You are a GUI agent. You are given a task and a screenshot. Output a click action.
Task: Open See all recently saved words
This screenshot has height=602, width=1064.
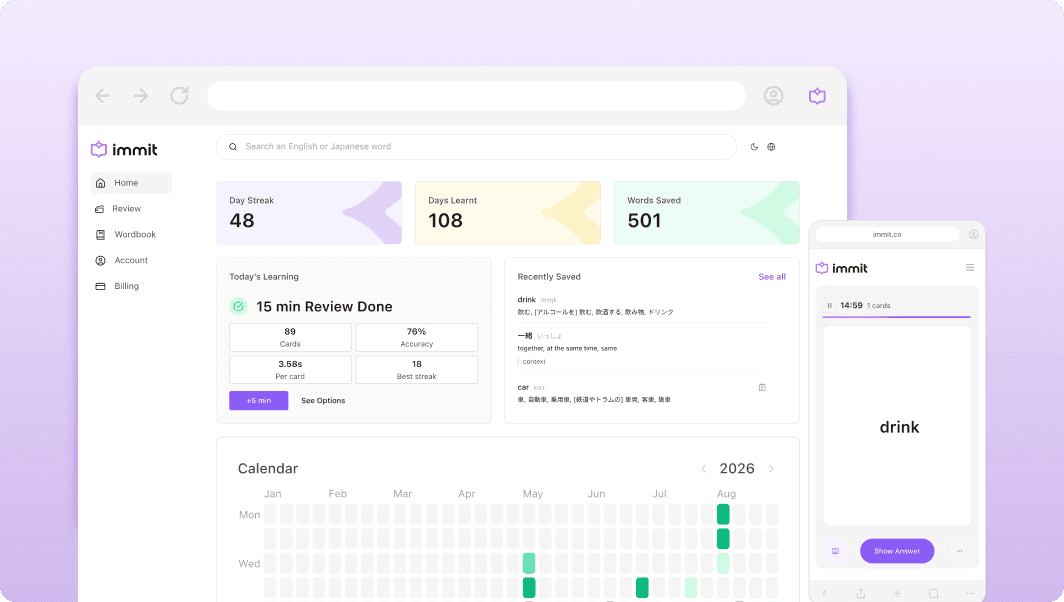[x=772, y=276]
